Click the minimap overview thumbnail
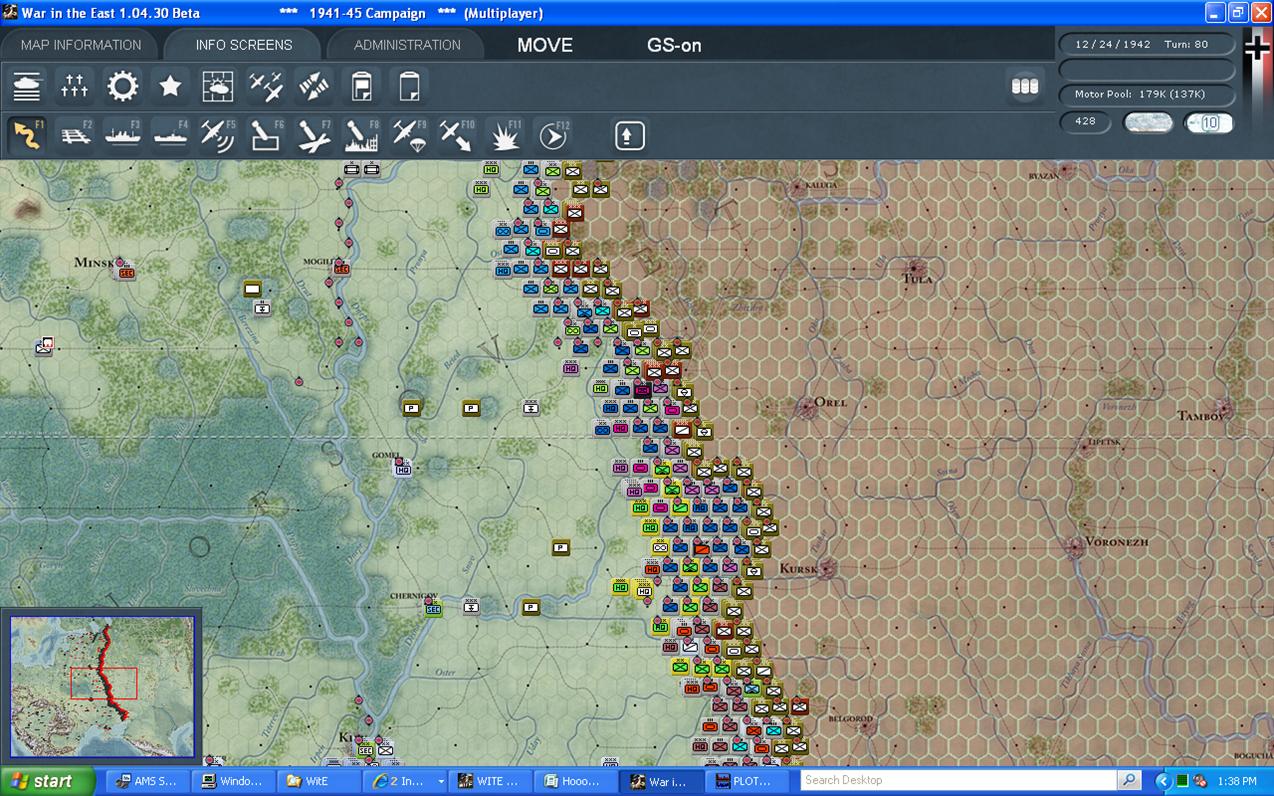The height and width of the screenshot is (796, 1274). coord(102,685)
